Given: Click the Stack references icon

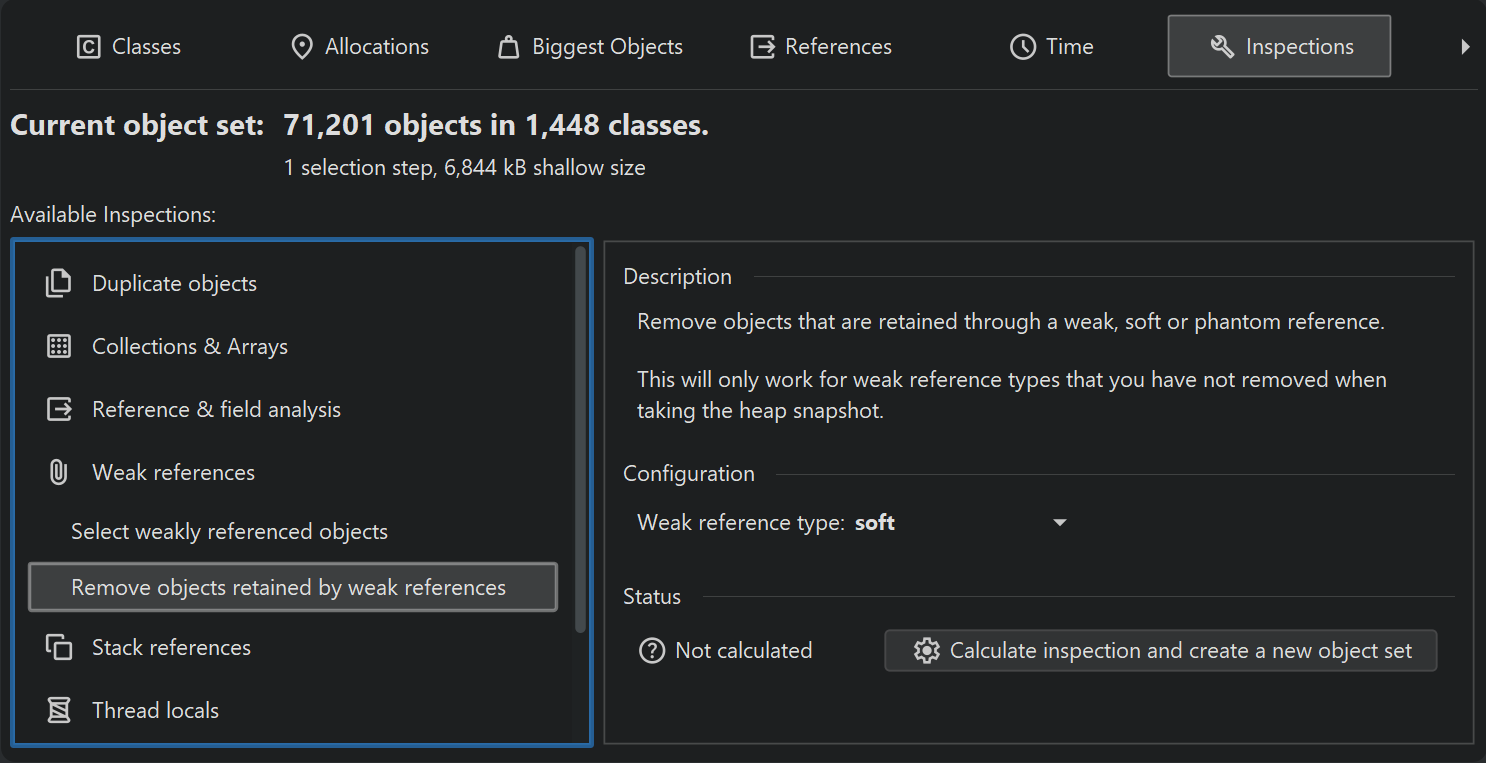Looking at the screenshot, I should click(x=59, y=648).
